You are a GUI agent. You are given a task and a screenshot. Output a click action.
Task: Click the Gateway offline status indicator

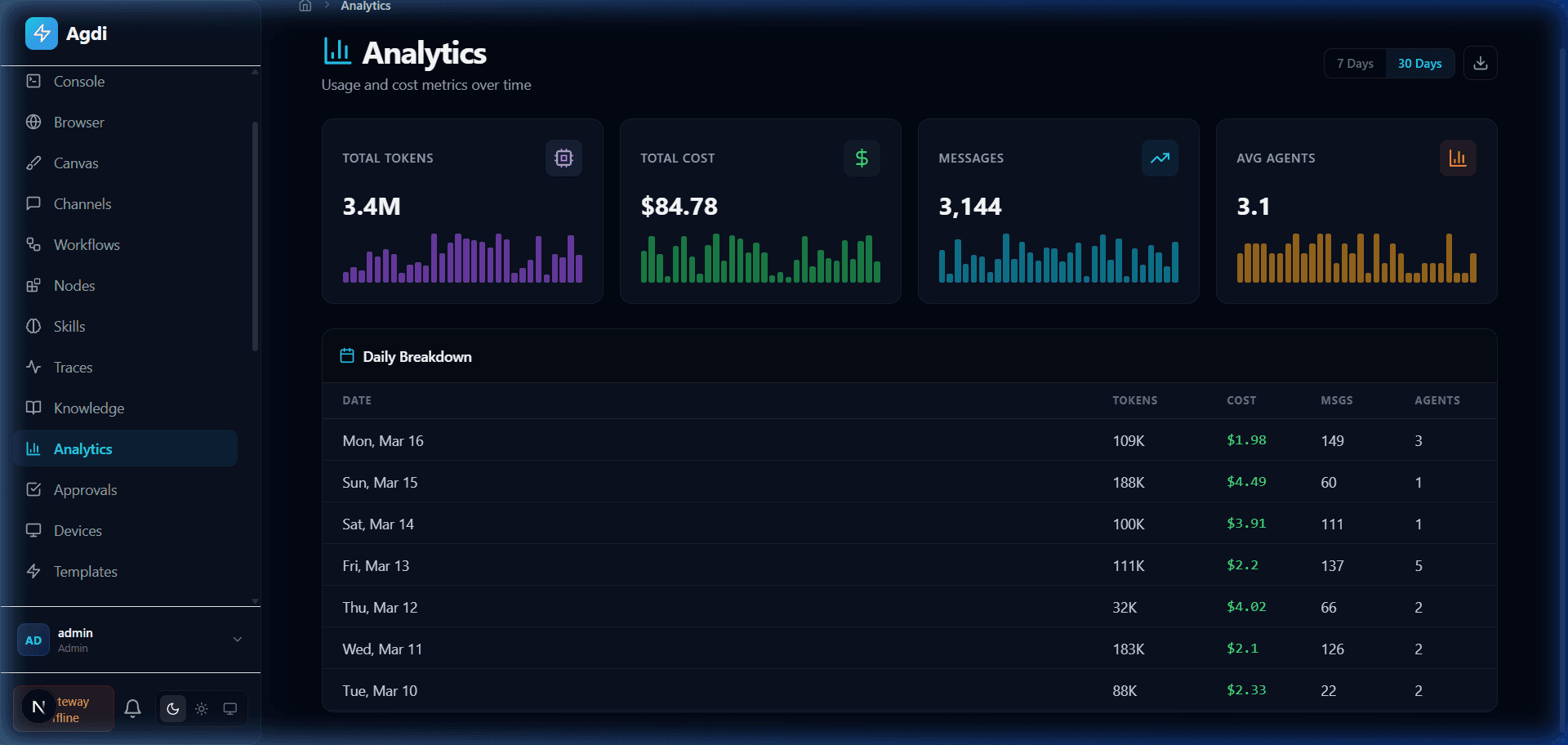[64, 708]
